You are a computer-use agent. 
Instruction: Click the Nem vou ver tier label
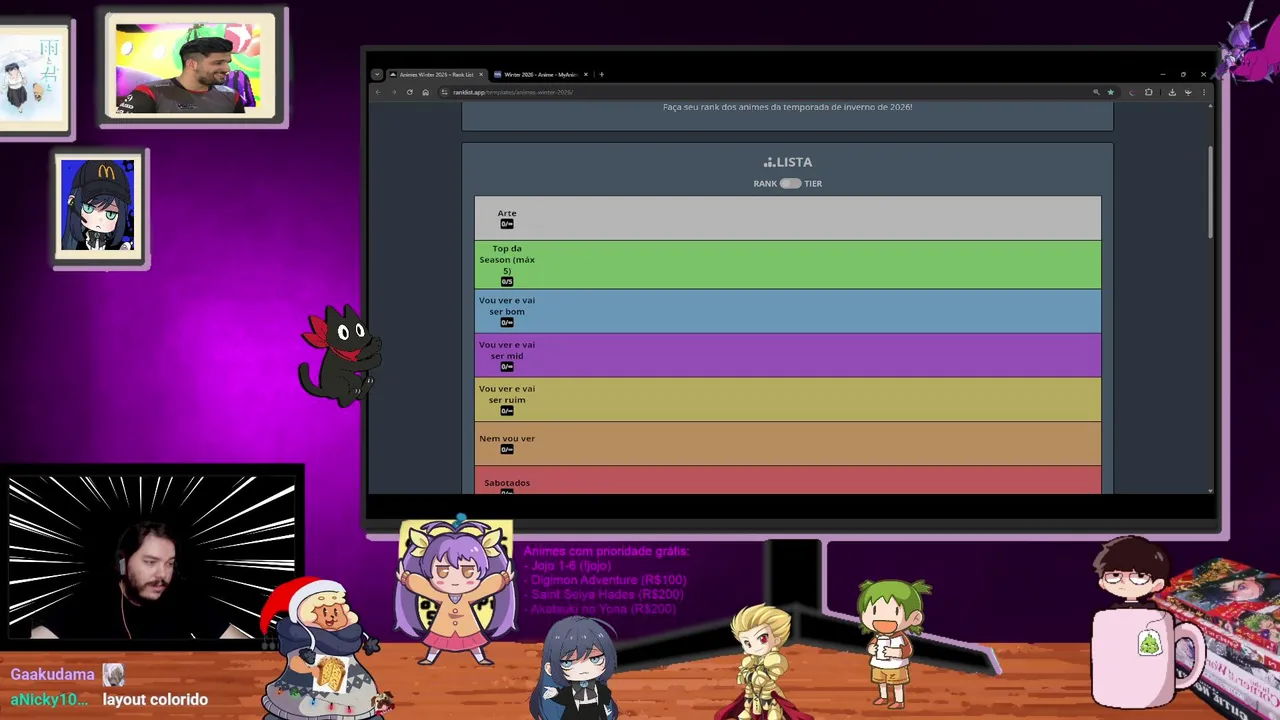pos(507,438)
